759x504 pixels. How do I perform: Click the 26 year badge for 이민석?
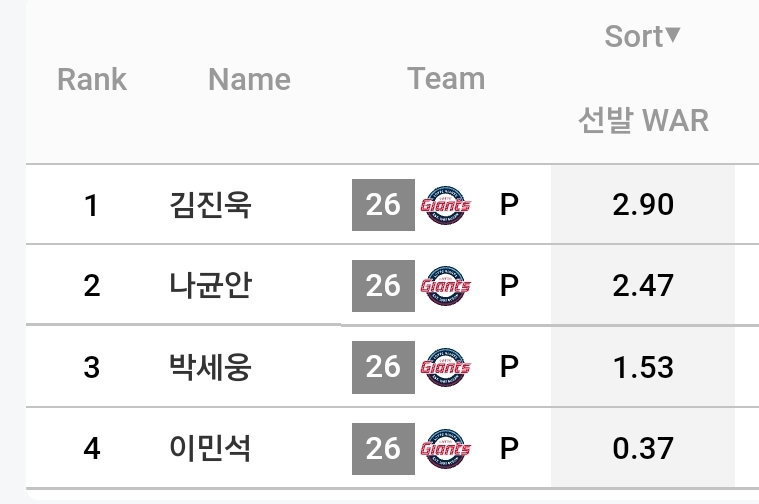pos(383,448)
